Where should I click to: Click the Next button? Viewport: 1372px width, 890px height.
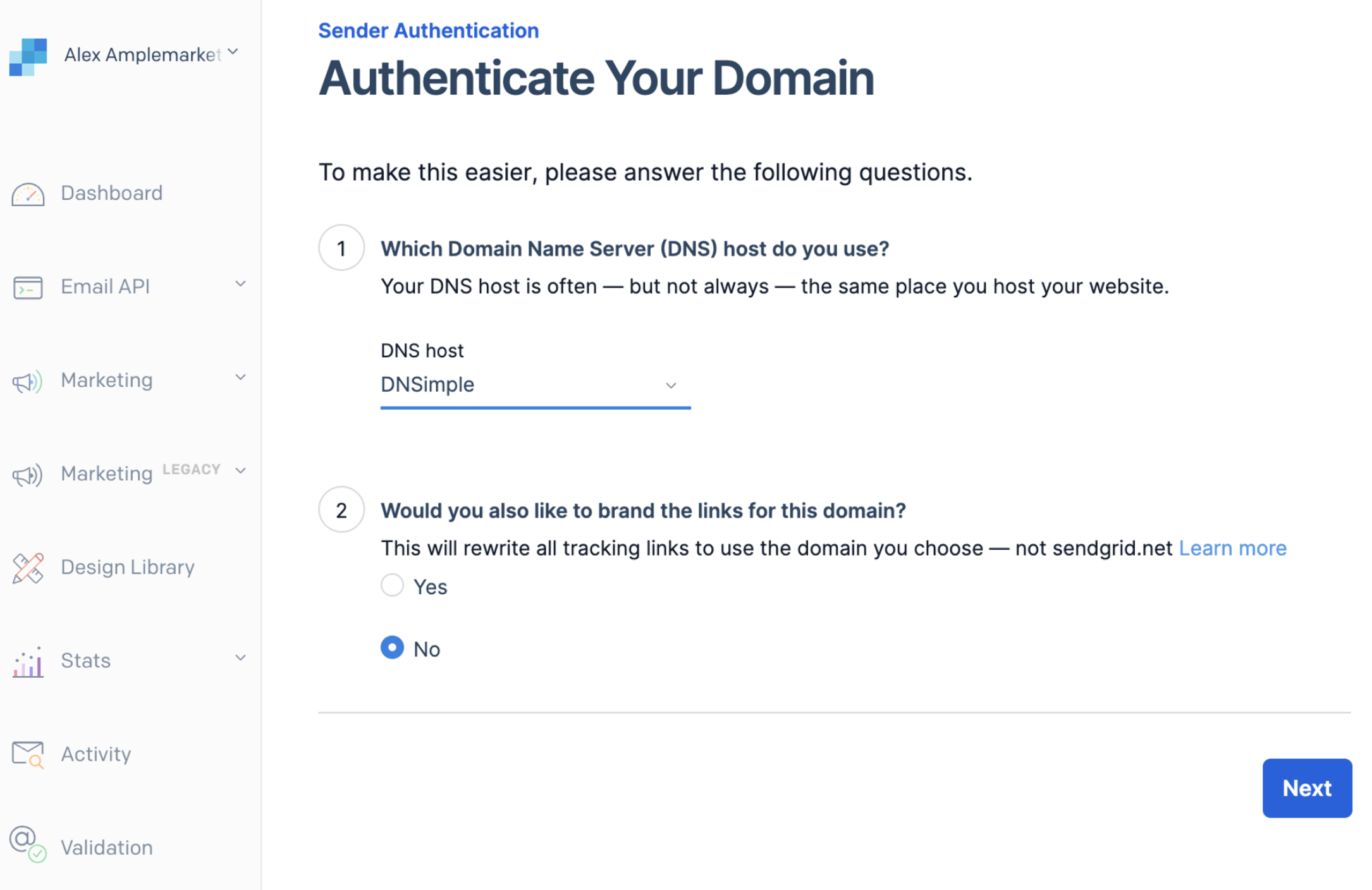1306,788
